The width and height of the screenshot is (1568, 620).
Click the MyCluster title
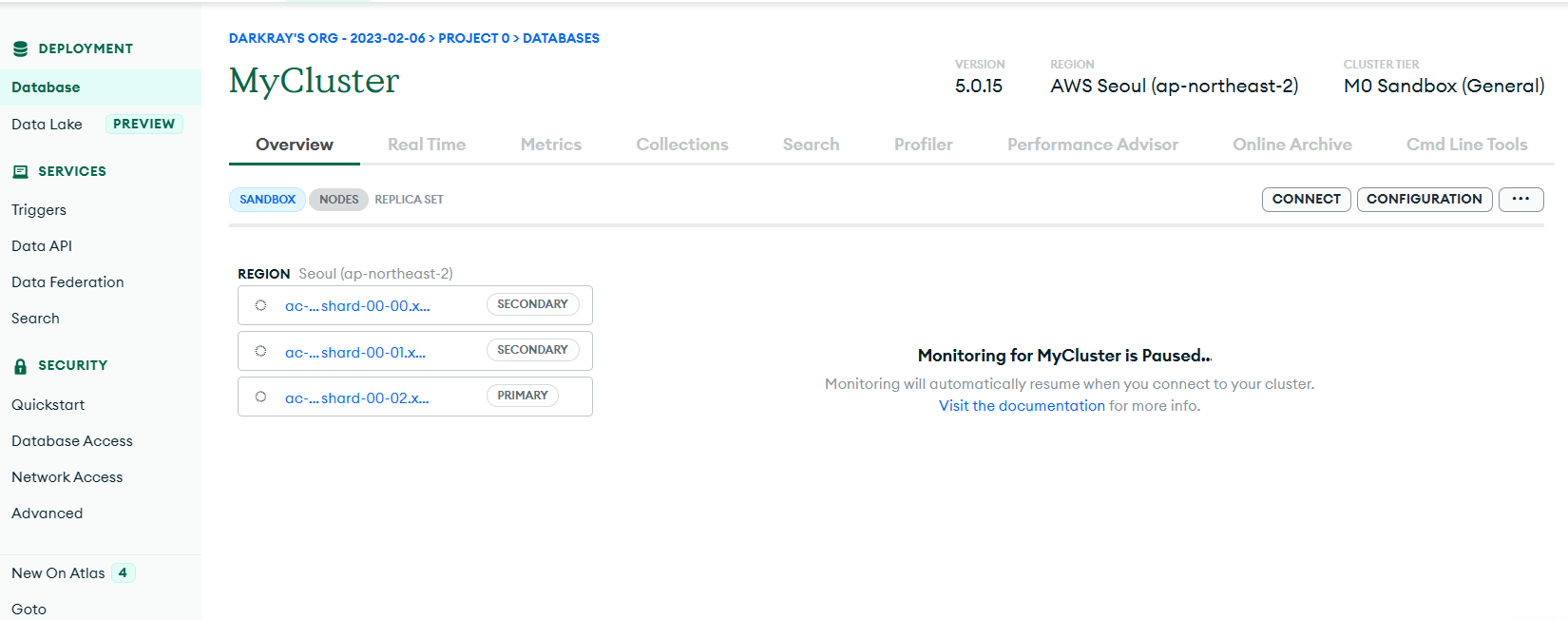pos(314,81)
